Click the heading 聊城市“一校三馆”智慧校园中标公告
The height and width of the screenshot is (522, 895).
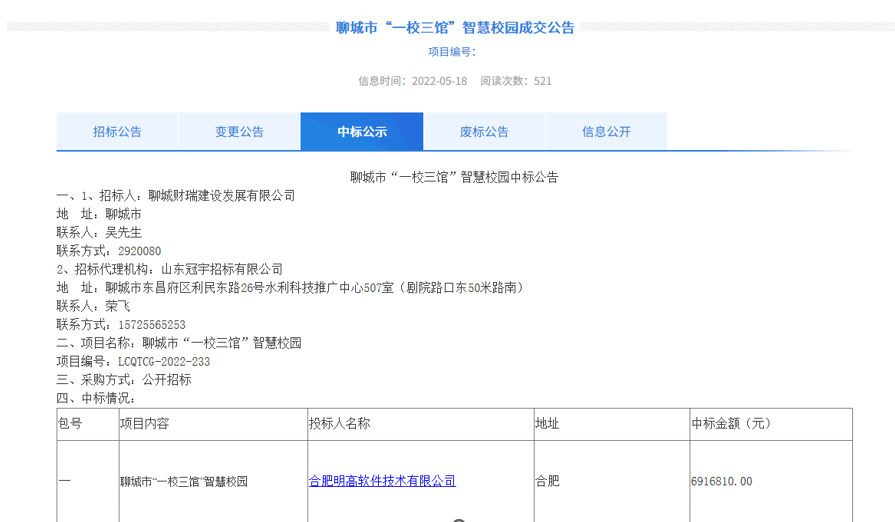(454, 177)
